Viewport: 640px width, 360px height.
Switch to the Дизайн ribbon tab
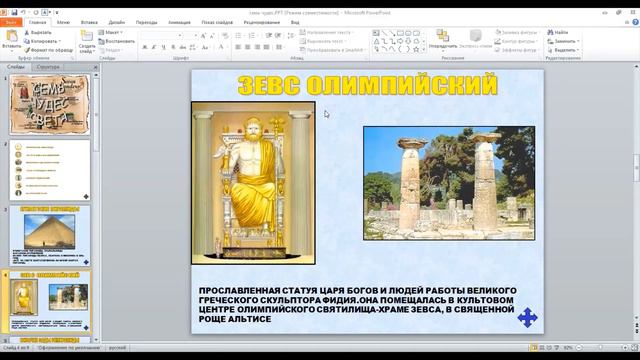click(x=117, y=22)
